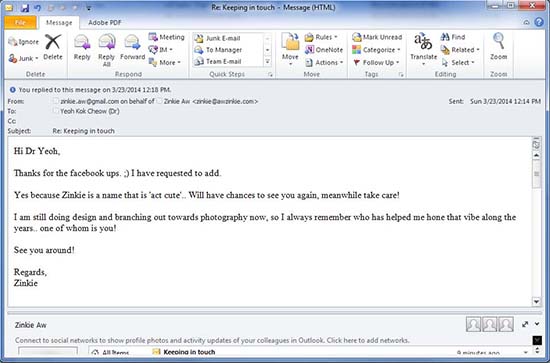This screenshot has height=363, width=550.
Task: Open the Translate tool
Action: point(423,49)
